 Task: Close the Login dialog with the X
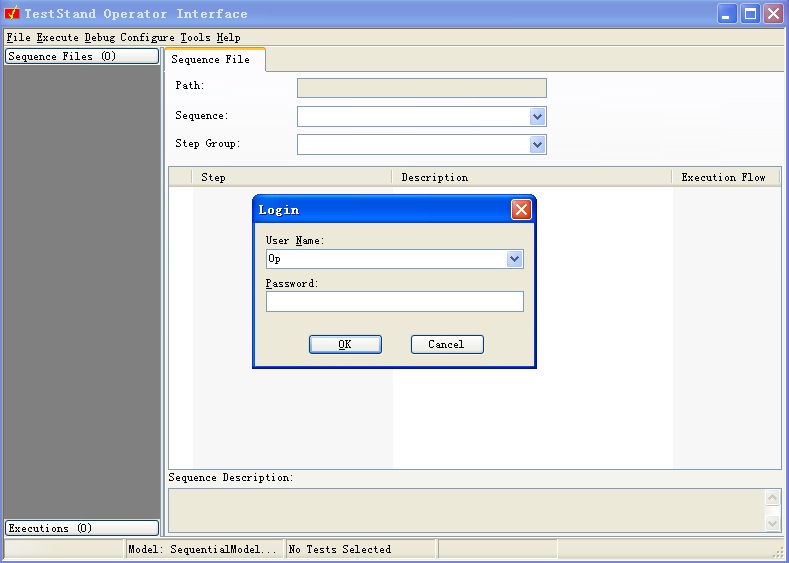521,210
